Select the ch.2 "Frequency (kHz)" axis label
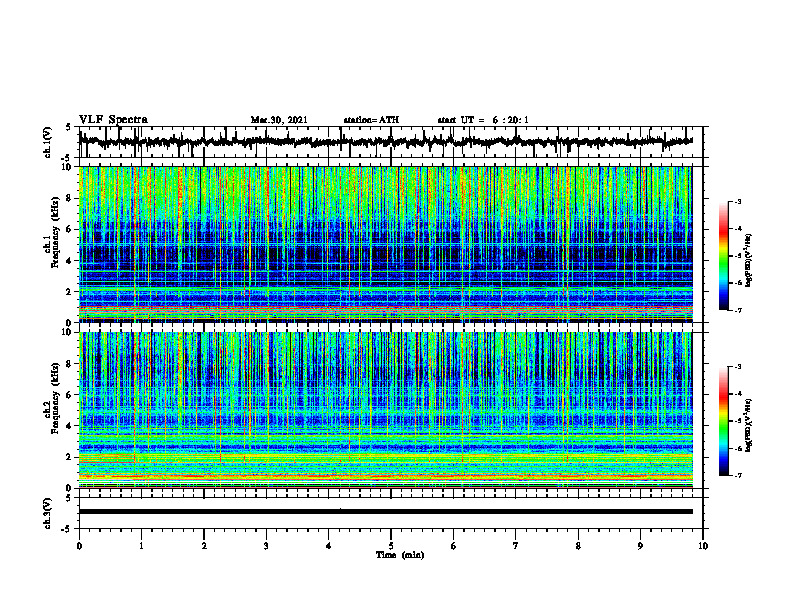Screen dimensions: 792x612 tap(55, 399)
